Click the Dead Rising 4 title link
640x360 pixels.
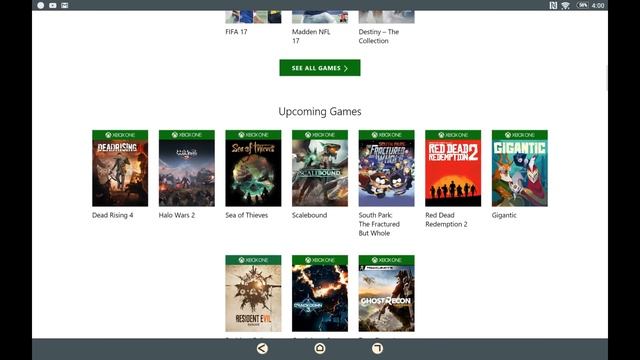coord(113,215)
